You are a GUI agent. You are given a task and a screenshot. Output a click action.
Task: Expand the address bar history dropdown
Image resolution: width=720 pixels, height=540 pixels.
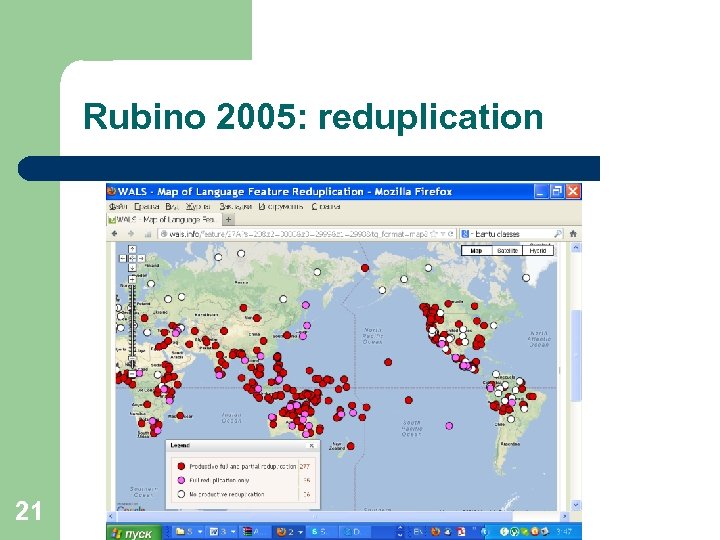point(443,234)
